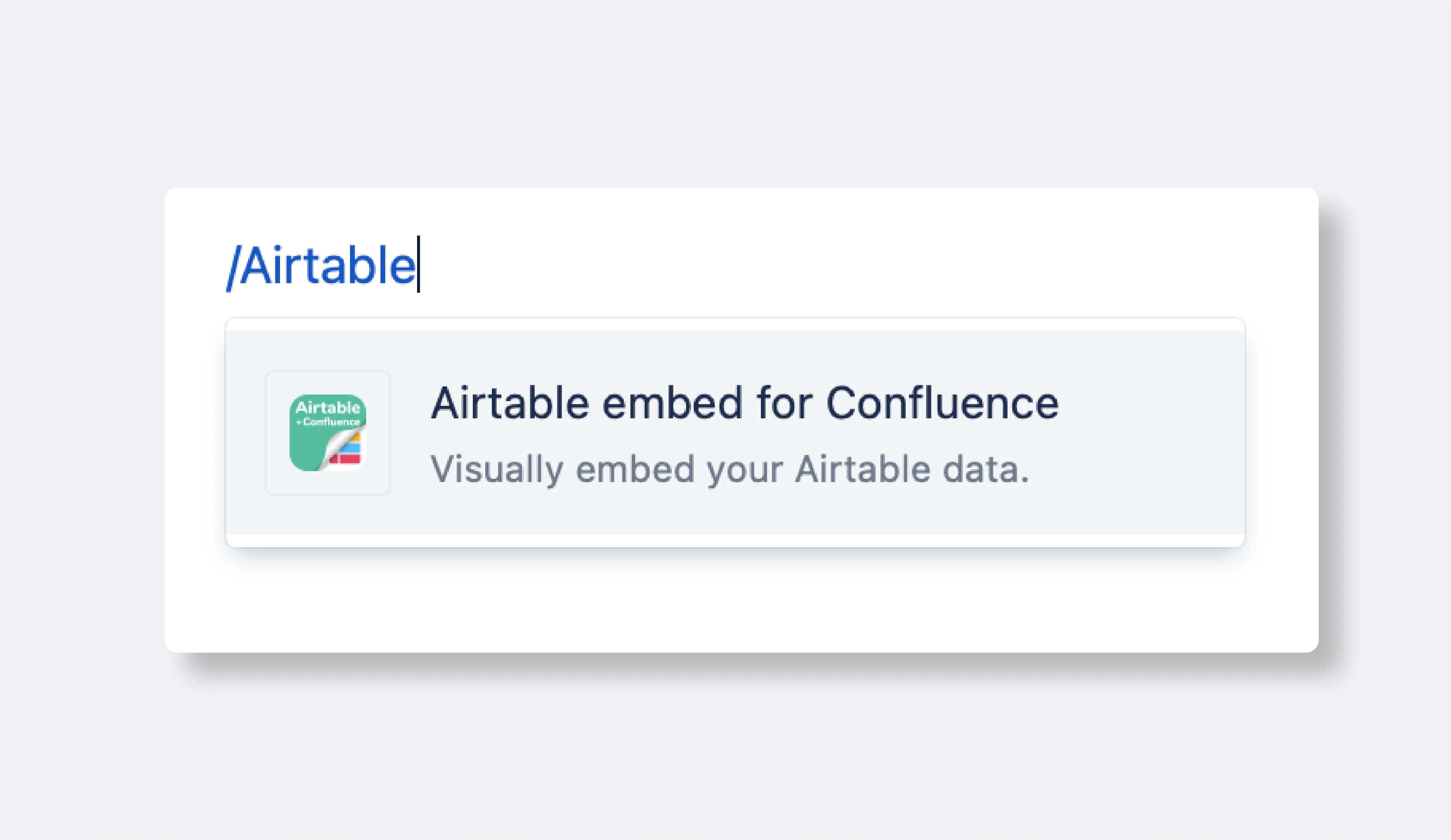Click the 'Airtable embed for Confluence' title text
Screen dimensions: 1451x840
coord(744,403)
